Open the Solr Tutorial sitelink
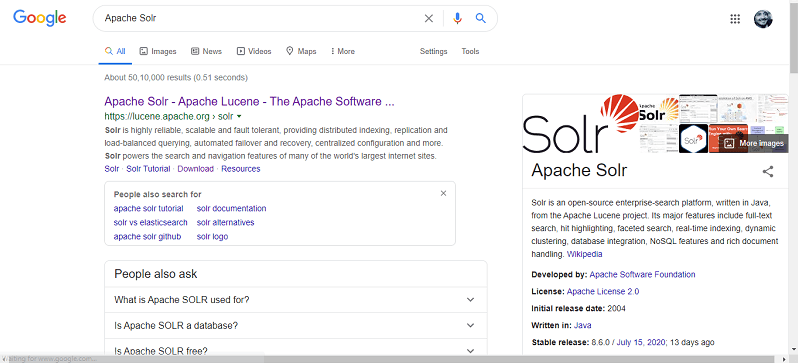The height and width of the screenshot is (363, 798). 148,169
